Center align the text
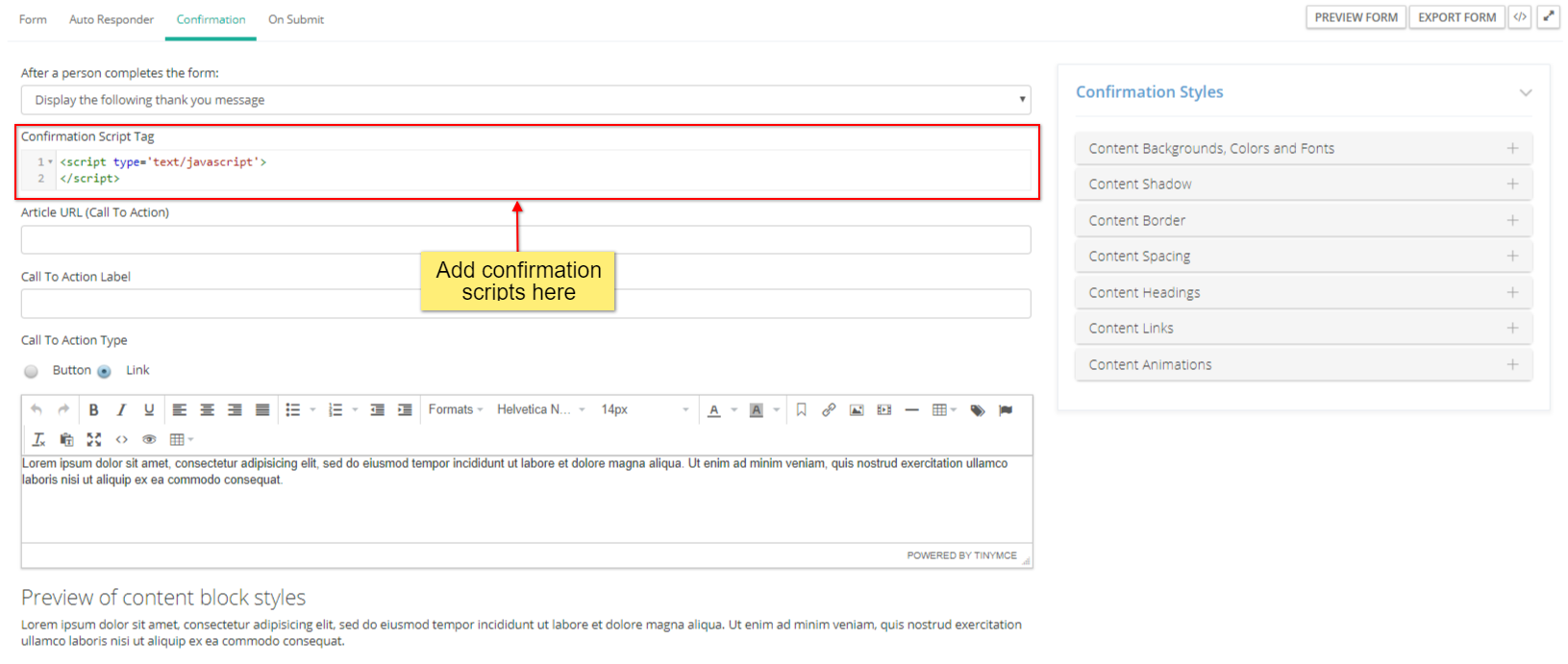Image resolution: width=1568 pixels, height=664 pixels. click(207, 410)
